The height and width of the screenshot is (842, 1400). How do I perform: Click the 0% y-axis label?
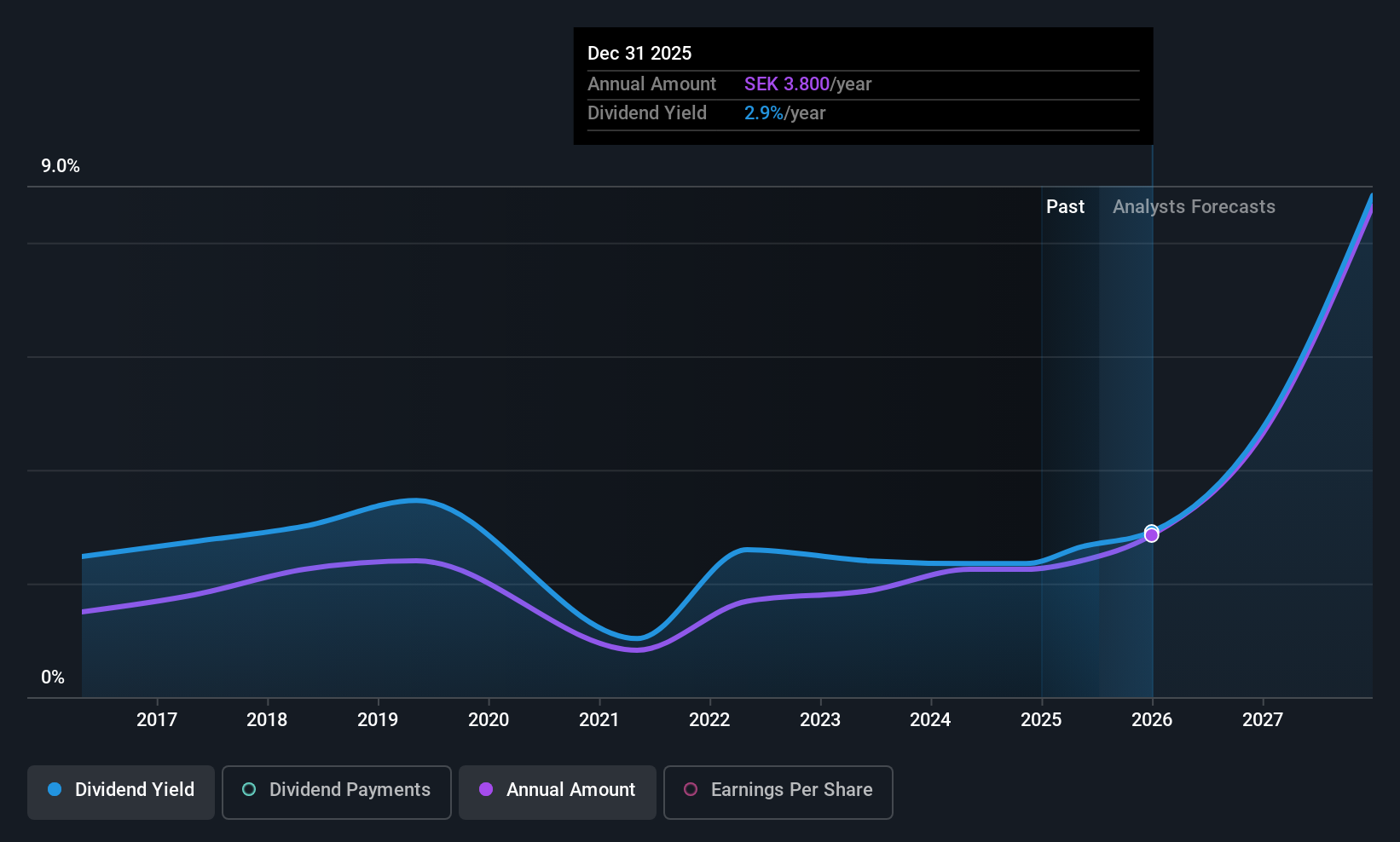click(53, 678)
